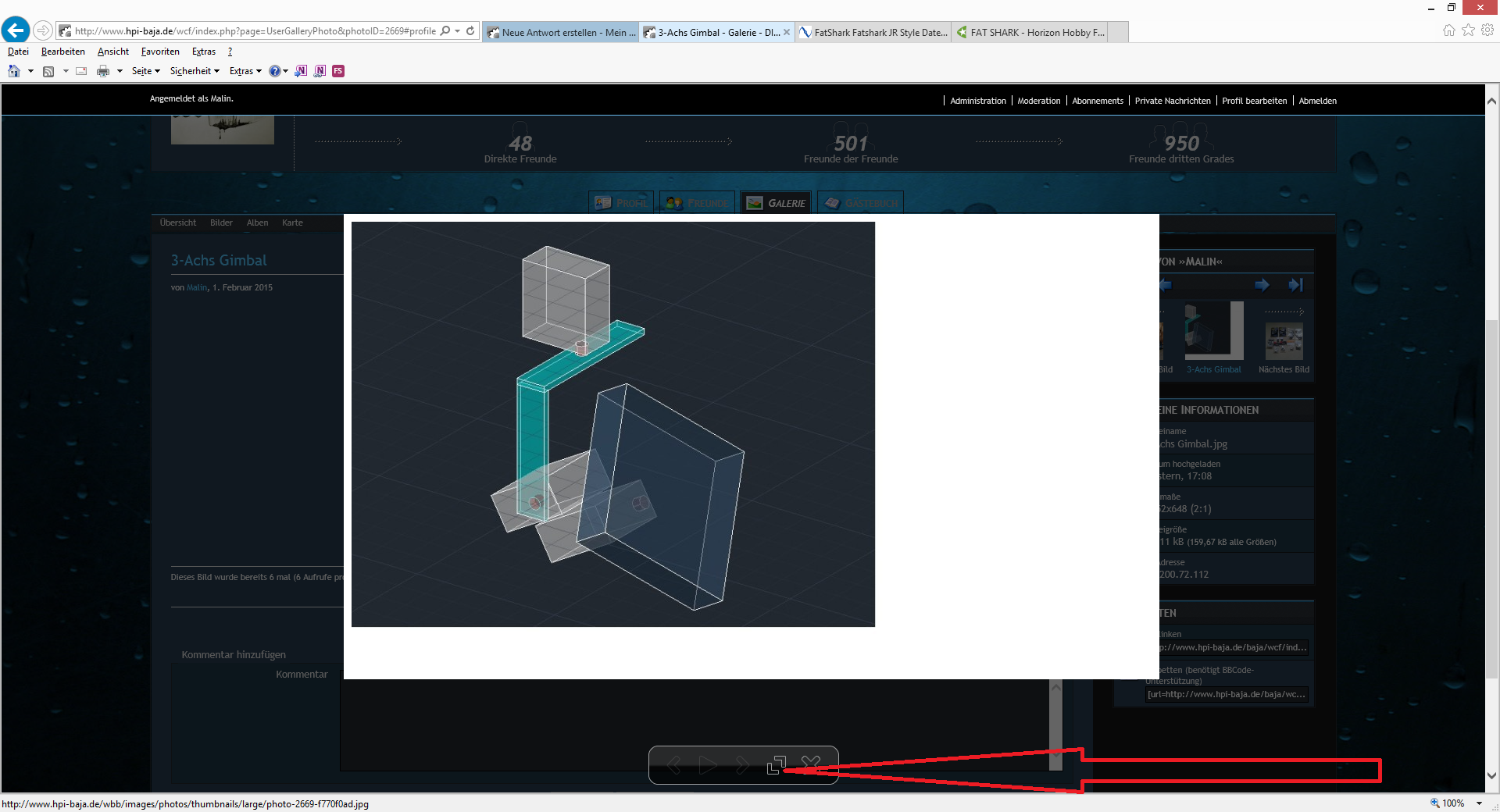
Task: Close the '3-Achs Gimbal - Galerie' tab
Action: pyautogui.click(x=787, y=32)
